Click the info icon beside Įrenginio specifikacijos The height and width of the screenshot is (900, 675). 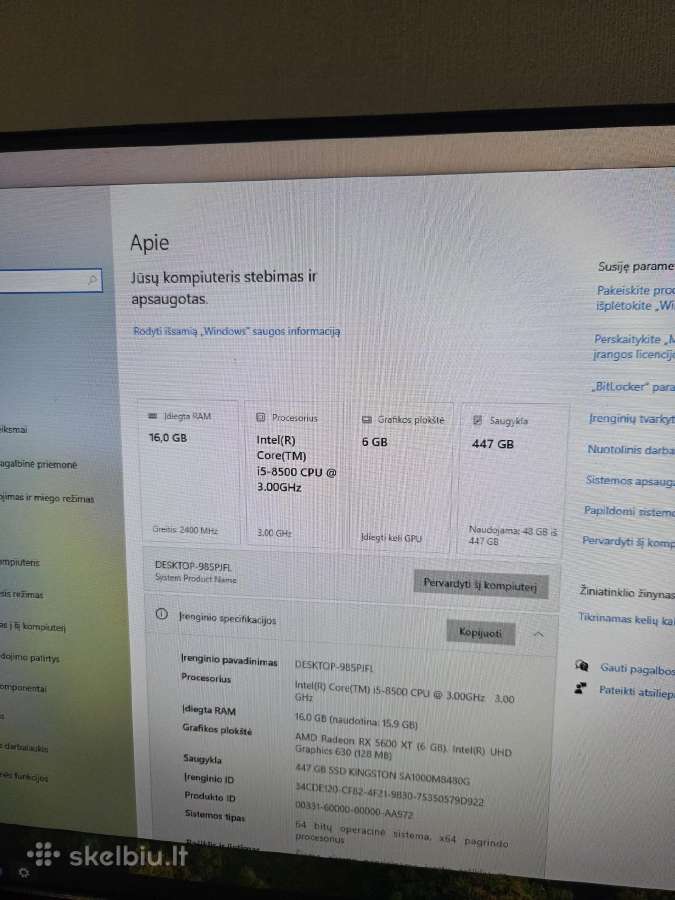pos(162,614)
